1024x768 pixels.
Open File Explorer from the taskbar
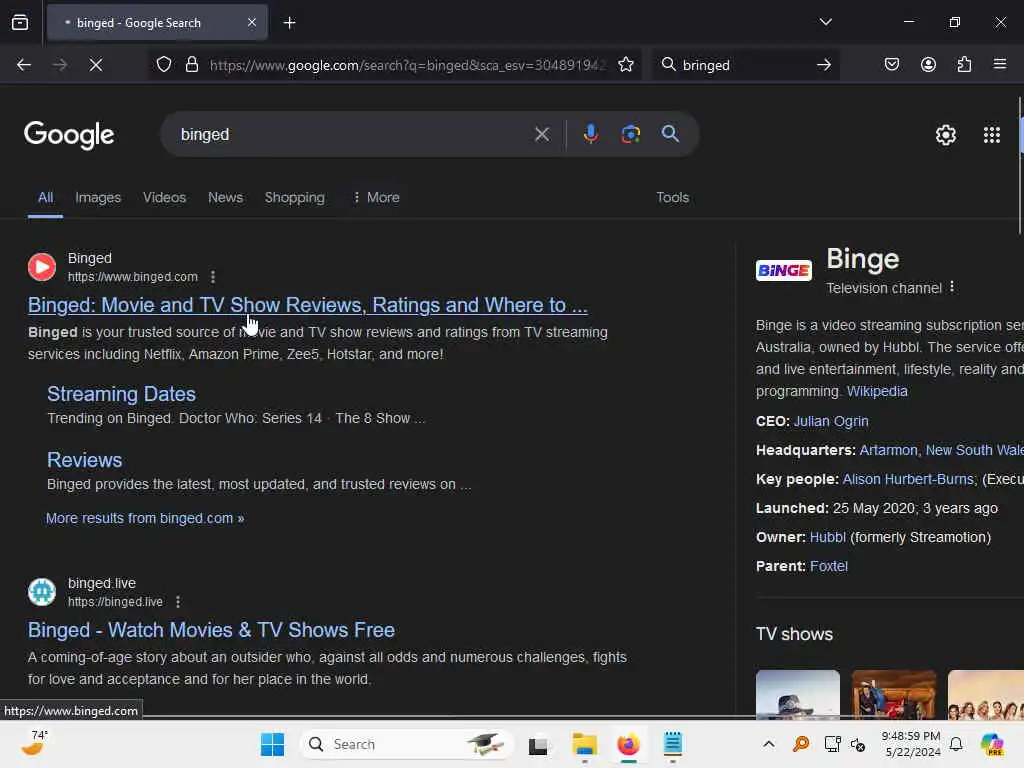[x=584, y=744]
